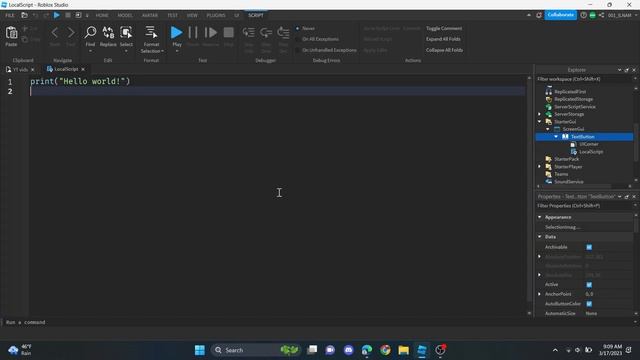
Task: Click Collapse All Folds action
Action: [x=444, y=50]
